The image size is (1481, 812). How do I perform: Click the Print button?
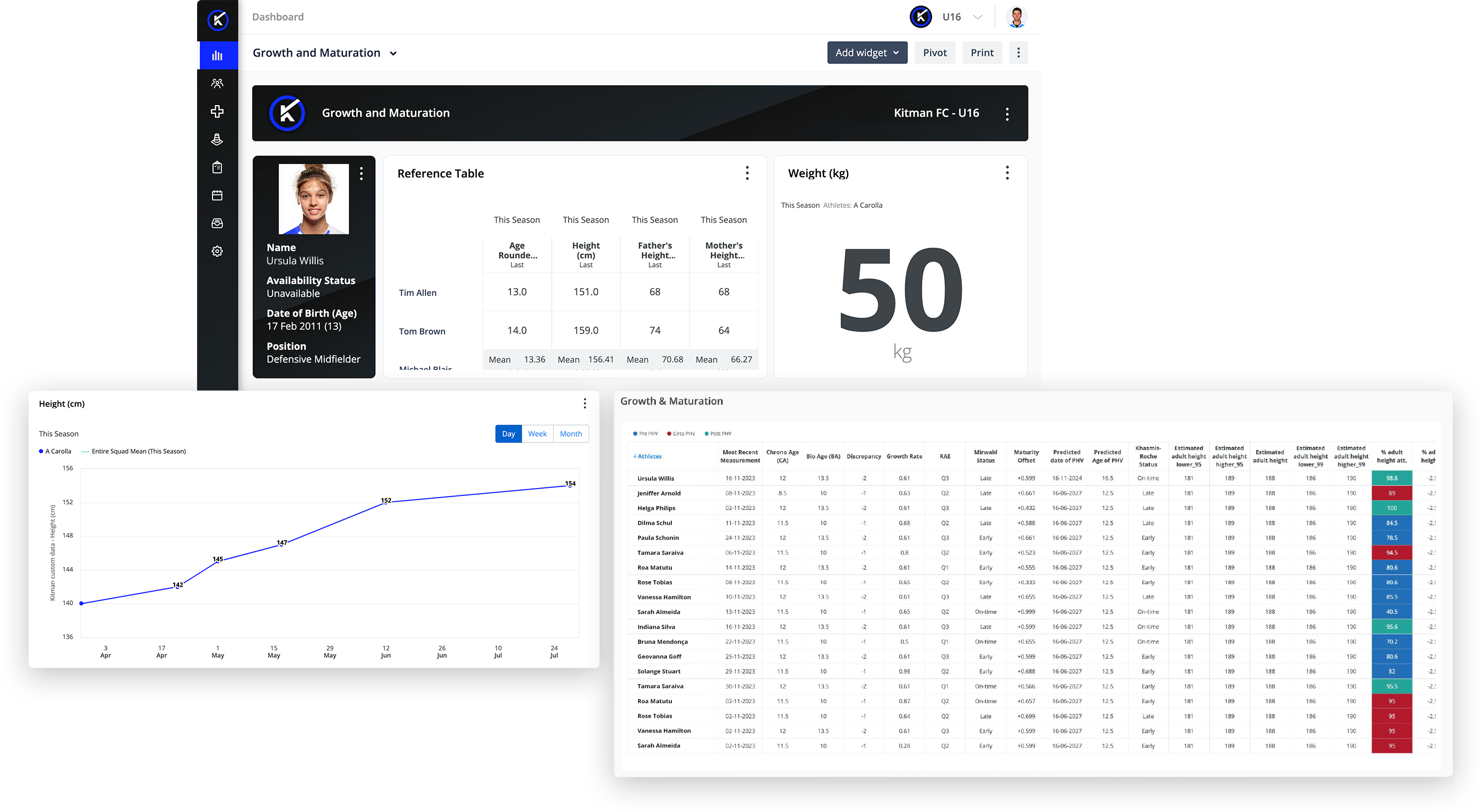pos(982,53)
